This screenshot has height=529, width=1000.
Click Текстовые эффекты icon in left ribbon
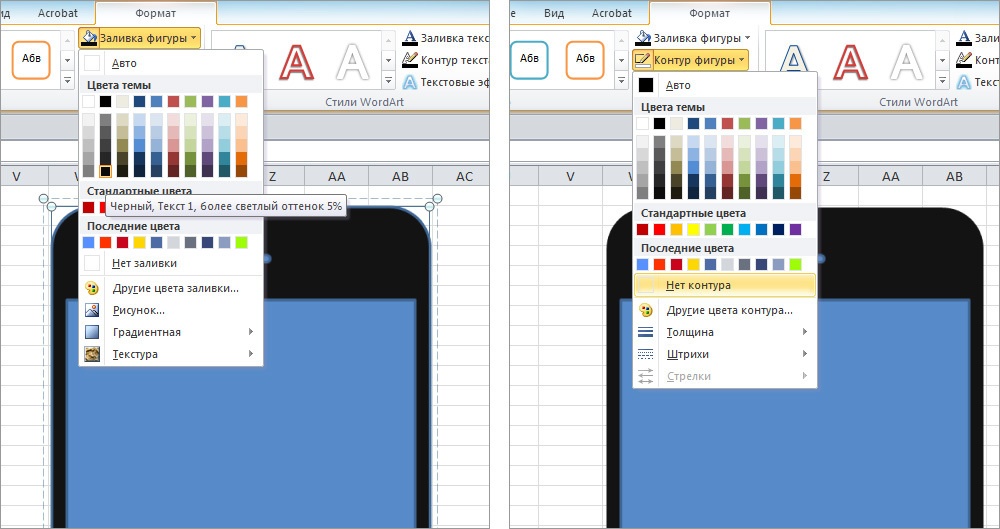click(410, 82)
